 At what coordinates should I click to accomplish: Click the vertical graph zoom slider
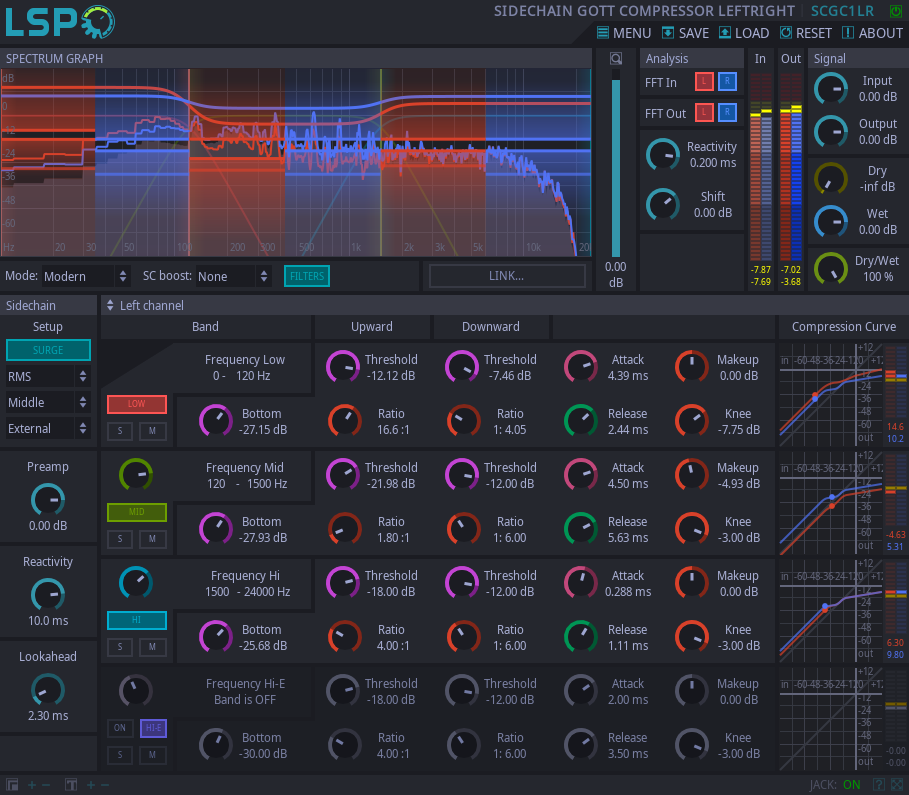(x=616, y=164)
